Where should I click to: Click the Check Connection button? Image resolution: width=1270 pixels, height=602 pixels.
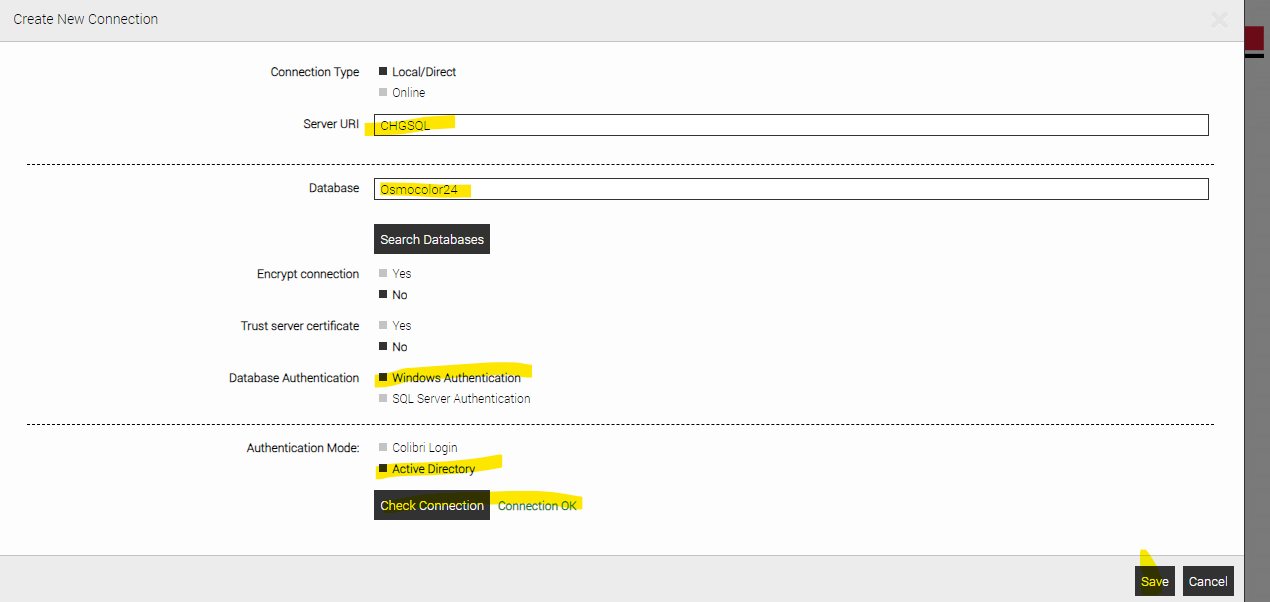pyautogui.click(x=432, y=505)
